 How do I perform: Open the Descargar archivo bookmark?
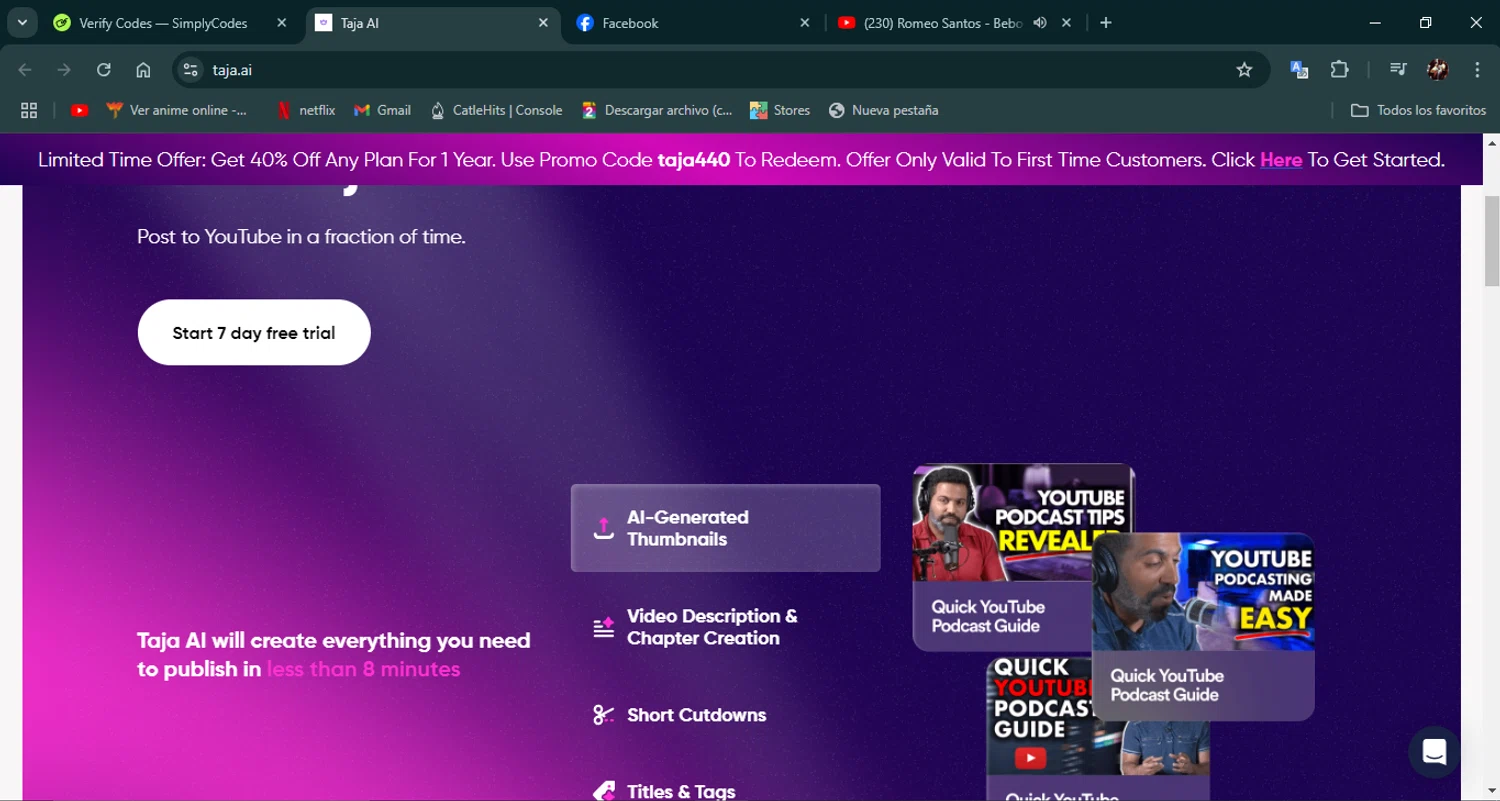click(x=657, y=110)
